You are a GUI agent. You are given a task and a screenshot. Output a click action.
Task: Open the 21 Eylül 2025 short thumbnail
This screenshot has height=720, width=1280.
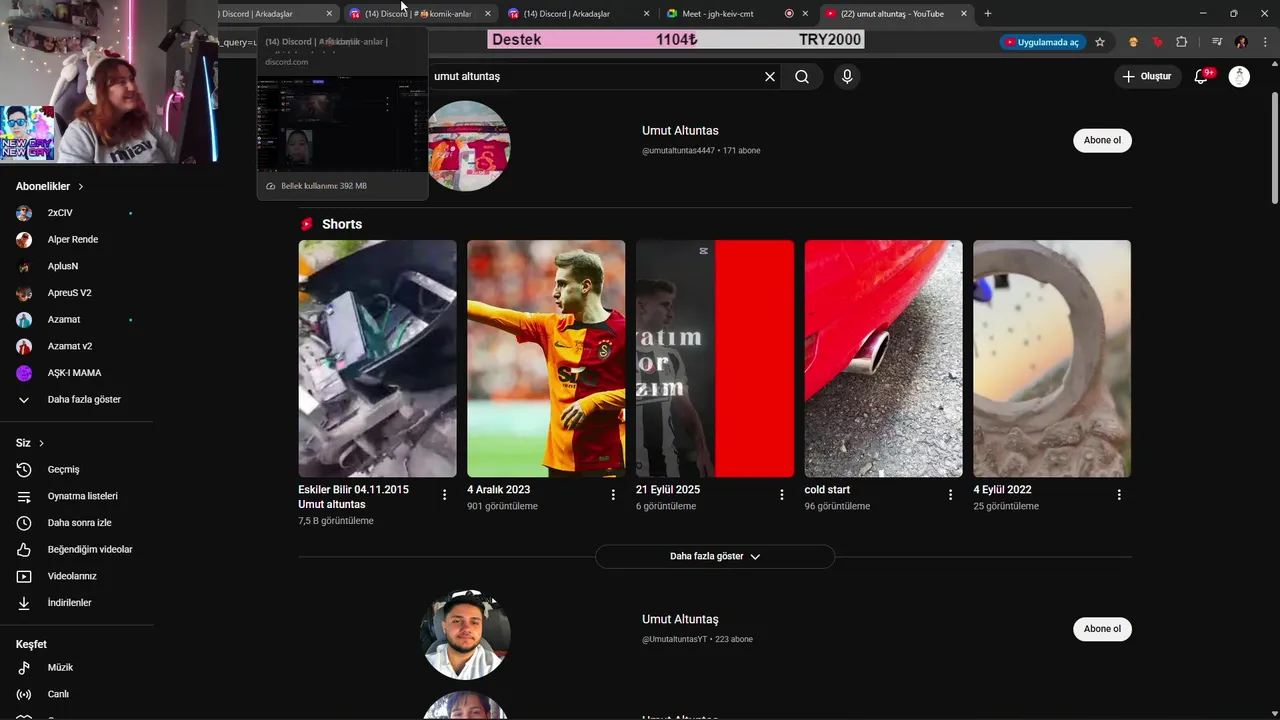[715, 358]
